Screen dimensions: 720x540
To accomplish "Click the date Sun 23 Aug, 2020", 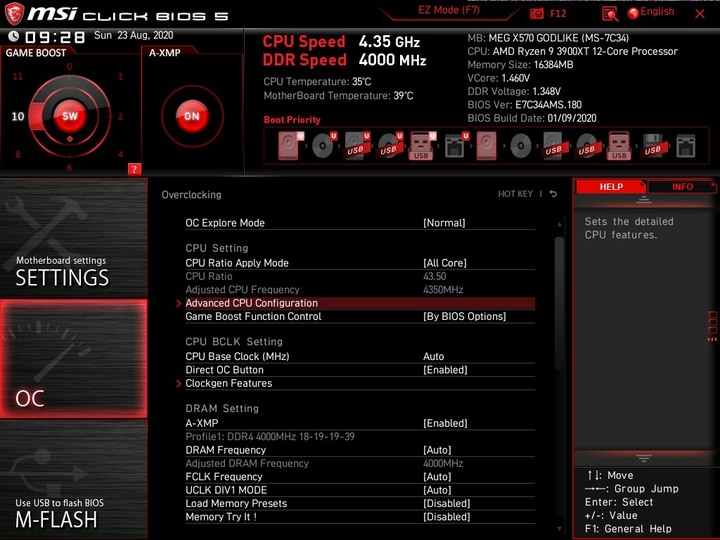I will [134, 35].
